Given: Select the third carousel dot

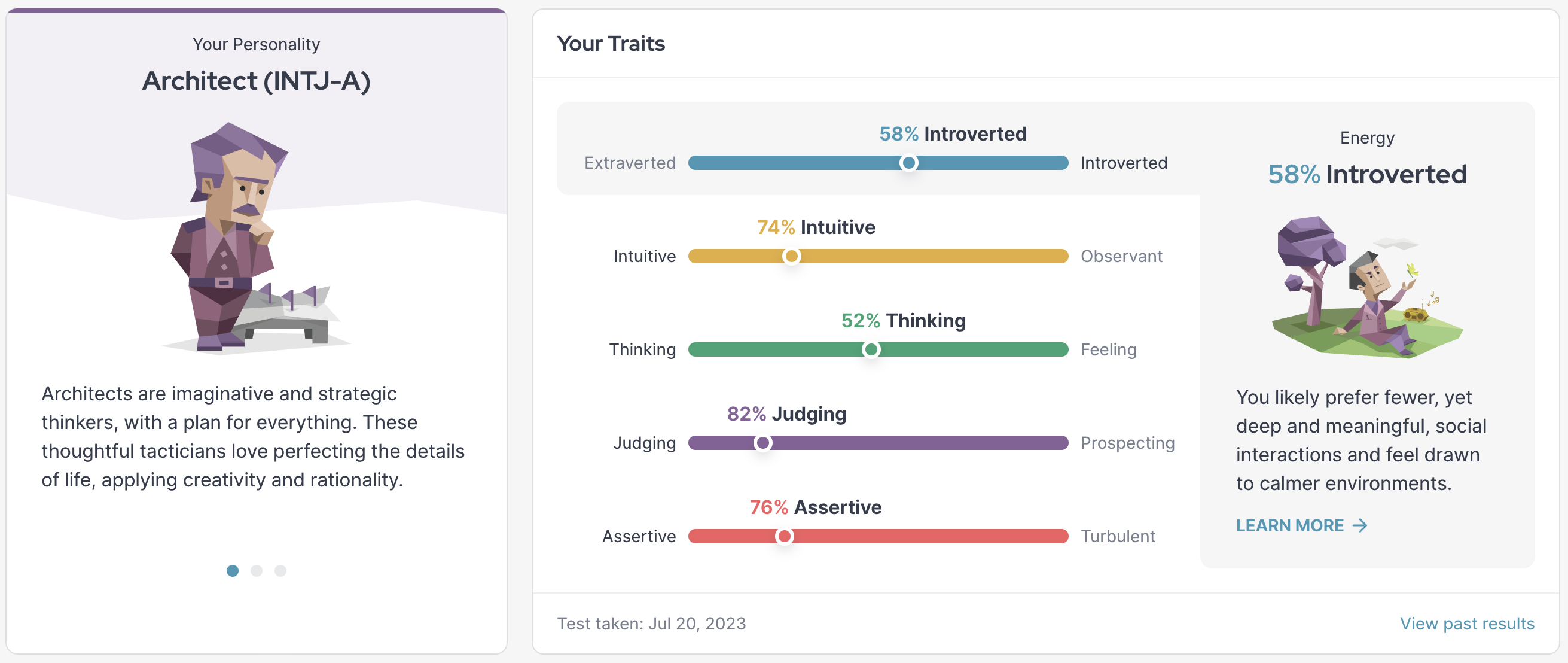Looking at the screenshot, I should click(280, 571).
